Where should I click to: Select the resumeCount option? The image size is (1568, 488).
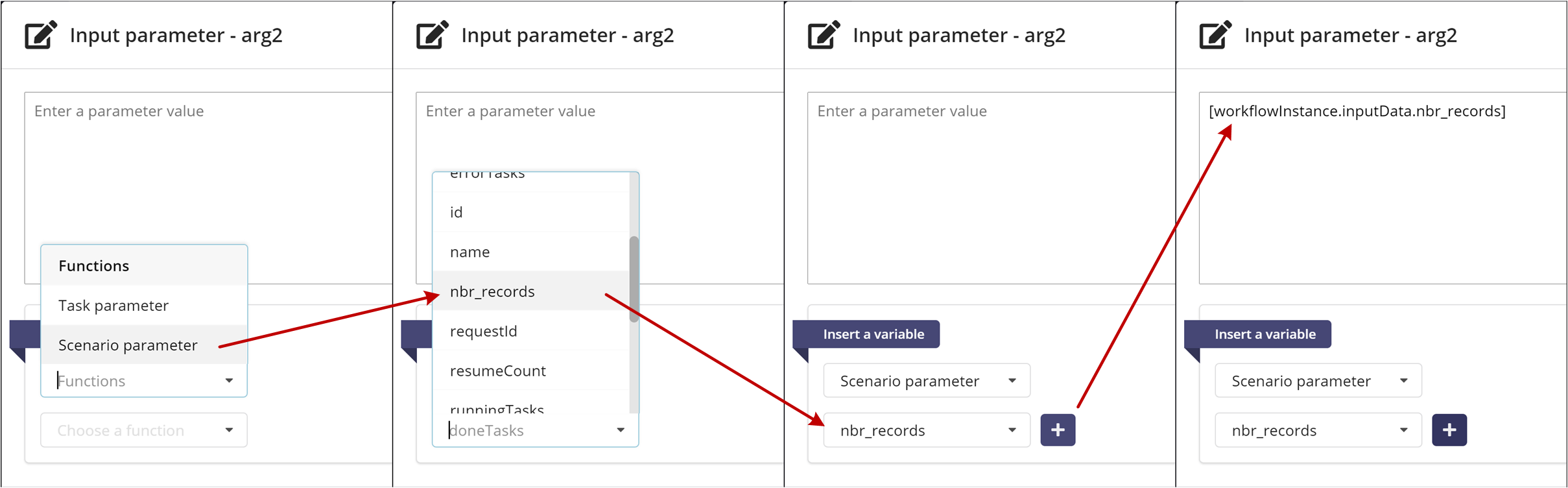[x=531, y=371]
